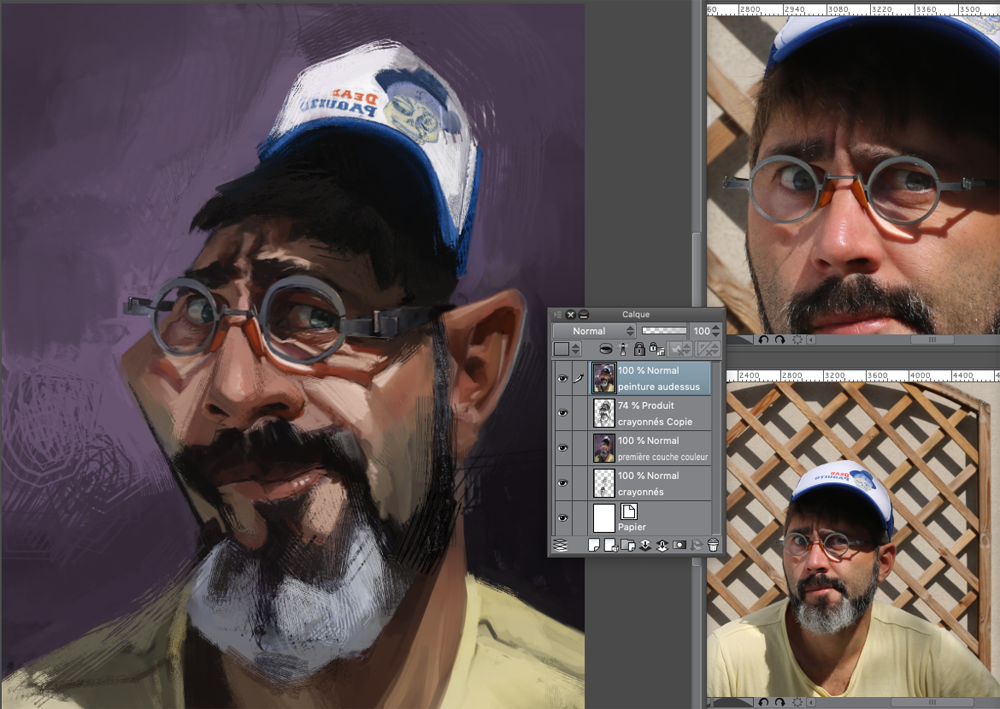This screenshot has width=1000, height=709.
Task: Click the layer opacity slider
Action: point(664,331)
